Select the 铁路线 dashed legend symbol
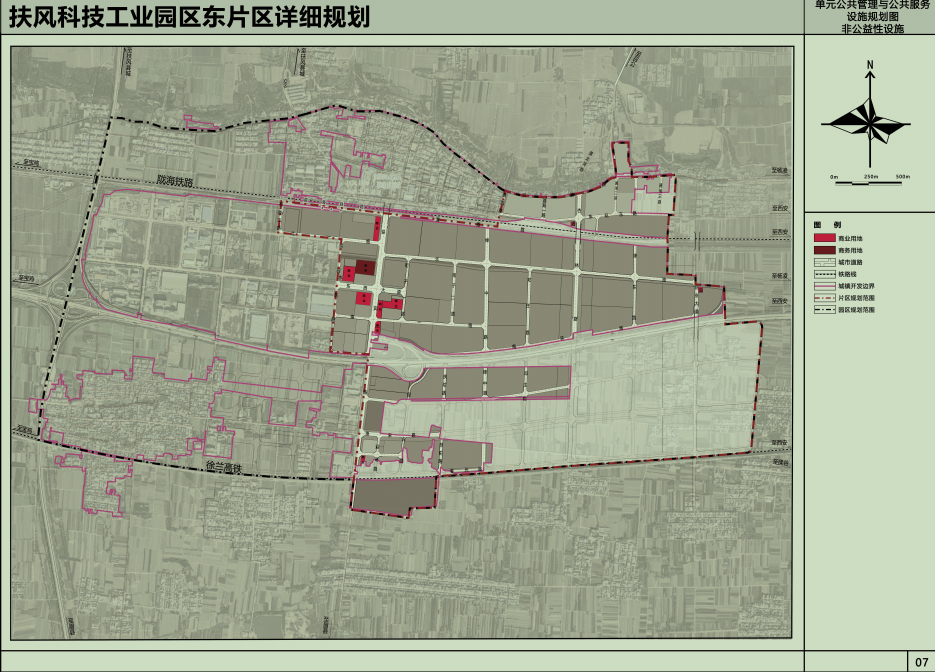 click(824, 274)
